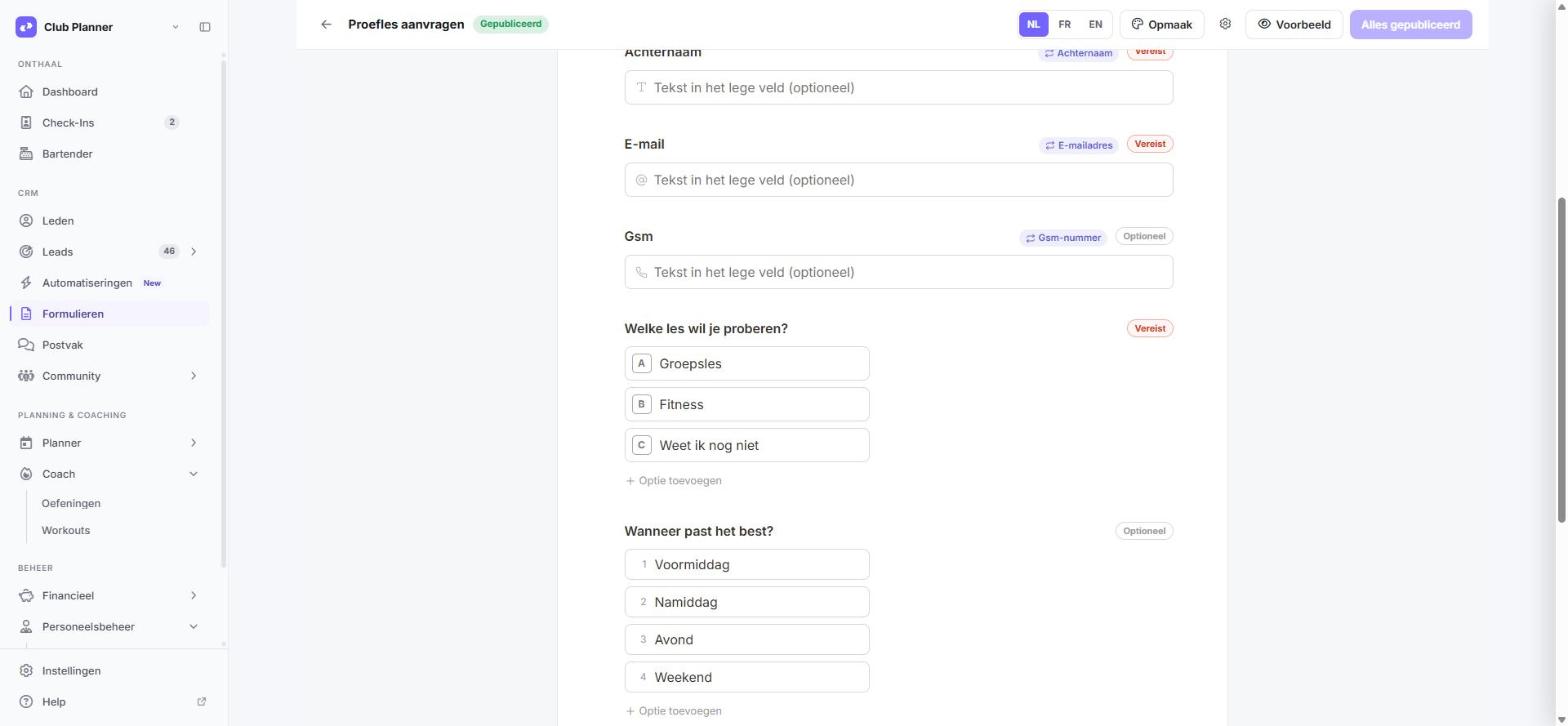1568x726 pixels.
Task: Toggle the Optioneel badge on Gsm field
Action: [1144, 236]
